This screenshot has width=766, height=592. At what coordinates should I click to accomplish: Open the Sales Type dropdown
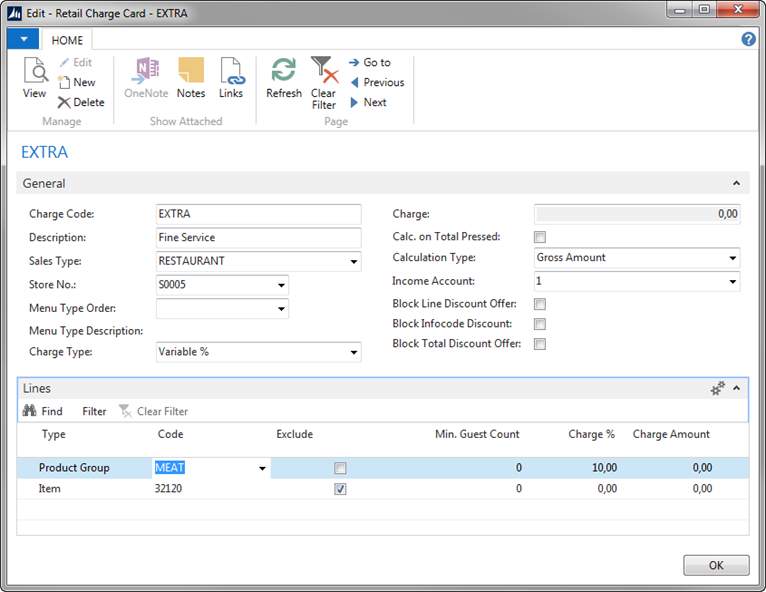(354, 263)
